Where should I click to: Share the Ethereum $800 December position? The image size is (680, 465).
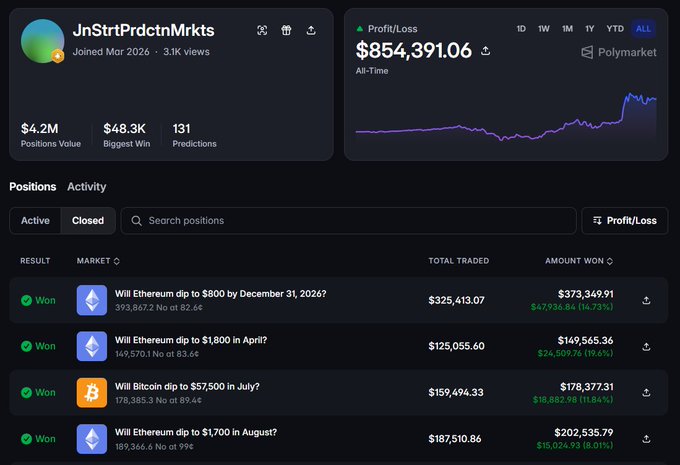coord(646,300)
